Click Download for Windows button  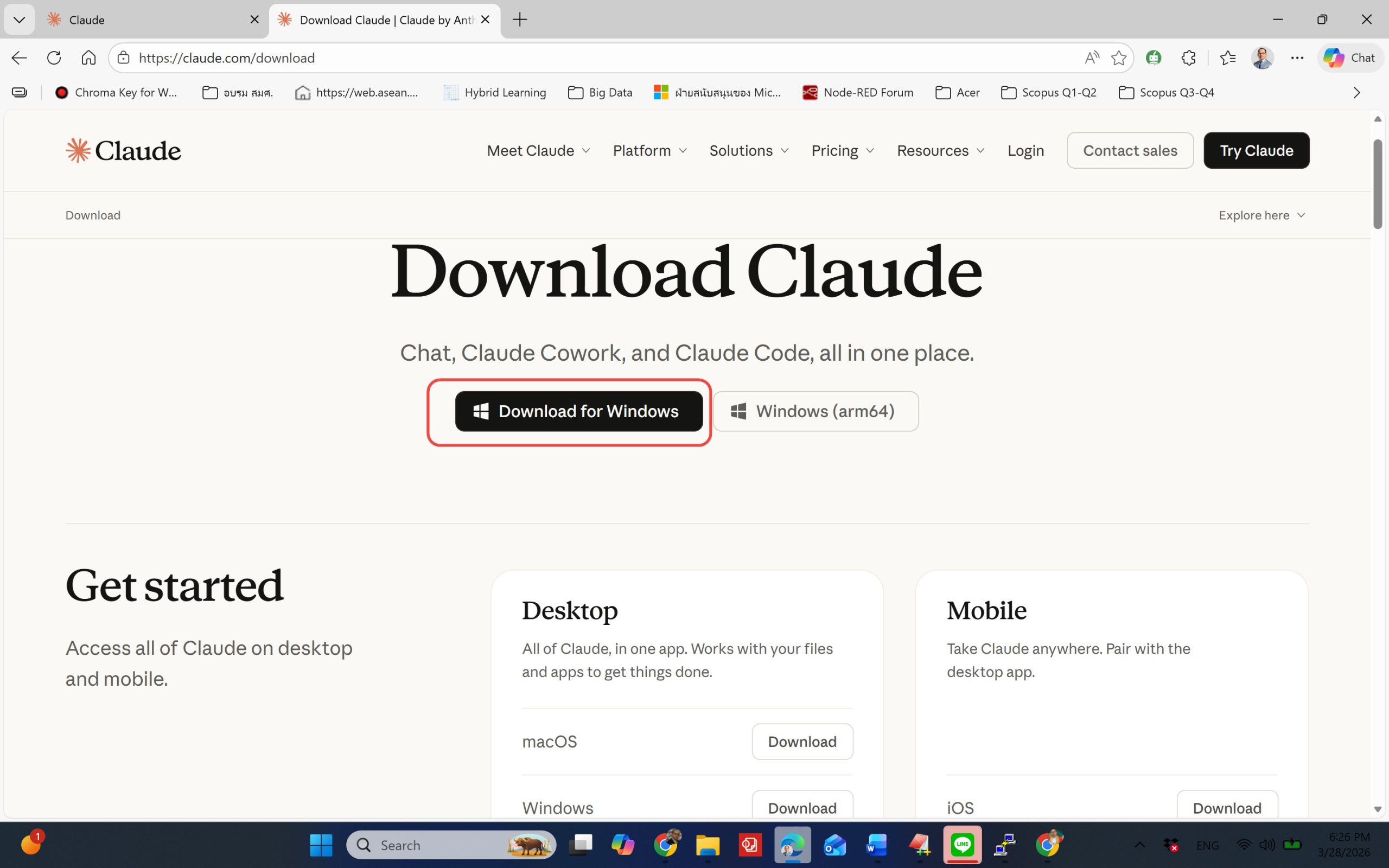coord(578,411)
